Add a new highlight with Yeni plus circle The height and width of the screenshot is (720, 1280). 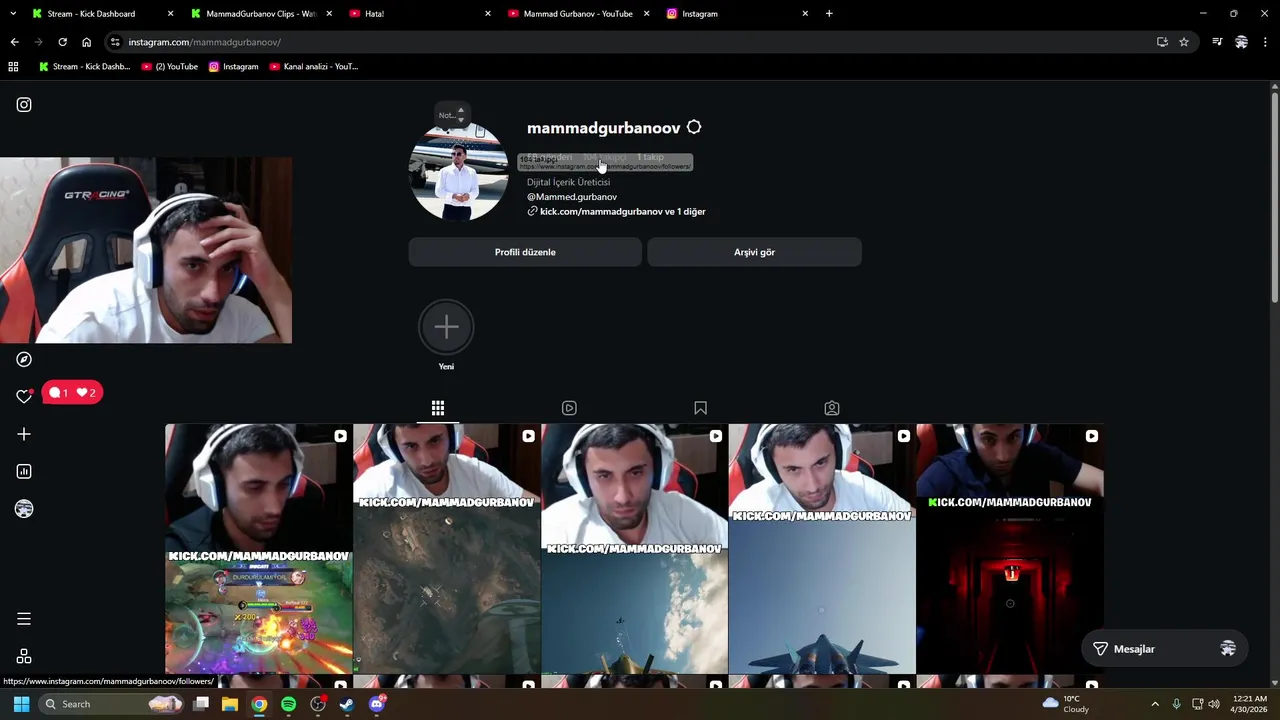point(446,327)
